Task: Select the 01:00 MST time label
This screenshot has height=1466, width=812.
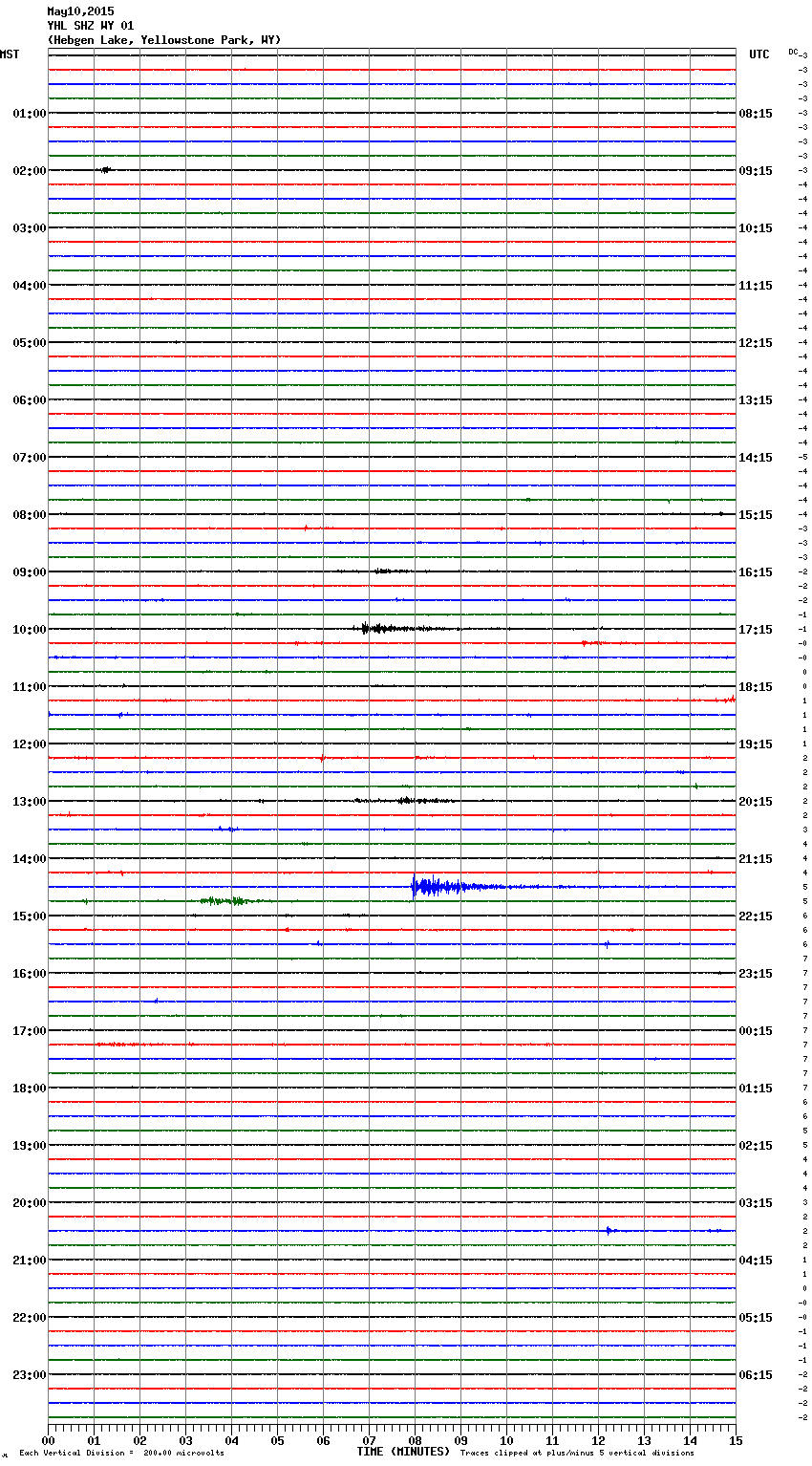Action: coord(30,114)
